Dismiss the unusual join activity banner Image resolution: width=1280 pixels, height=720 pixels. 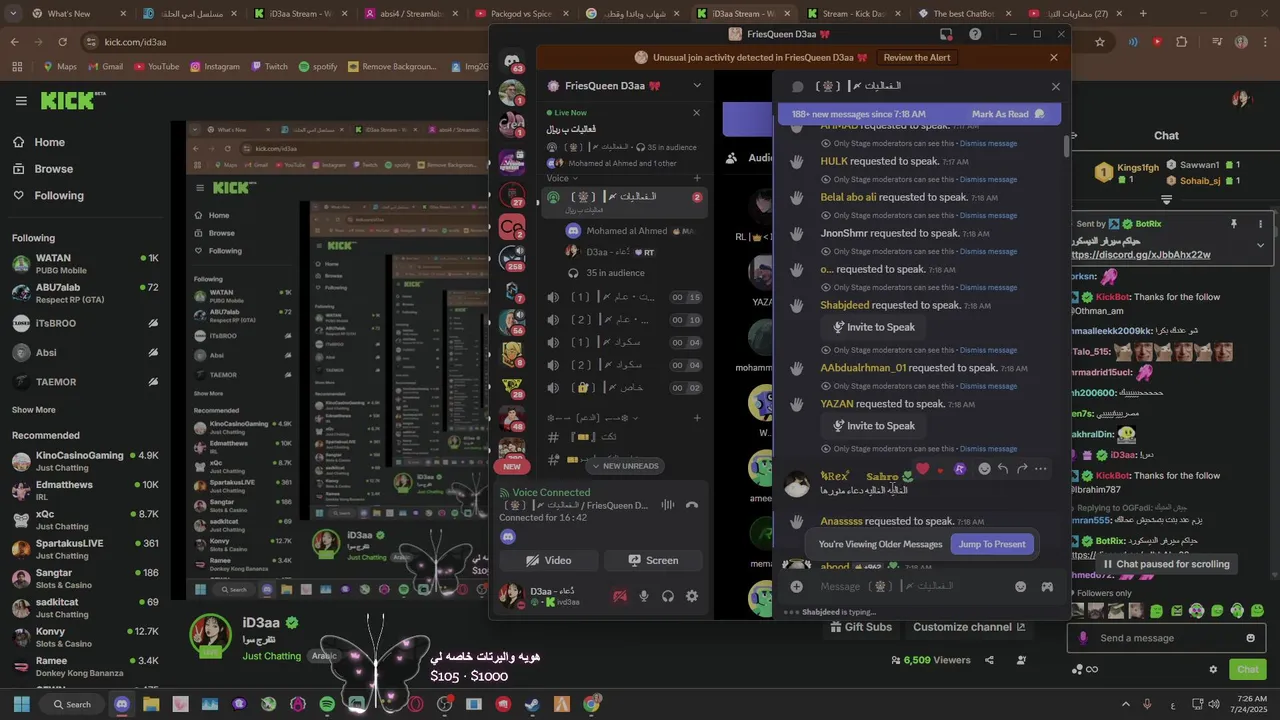click(x=1054, y=58)
